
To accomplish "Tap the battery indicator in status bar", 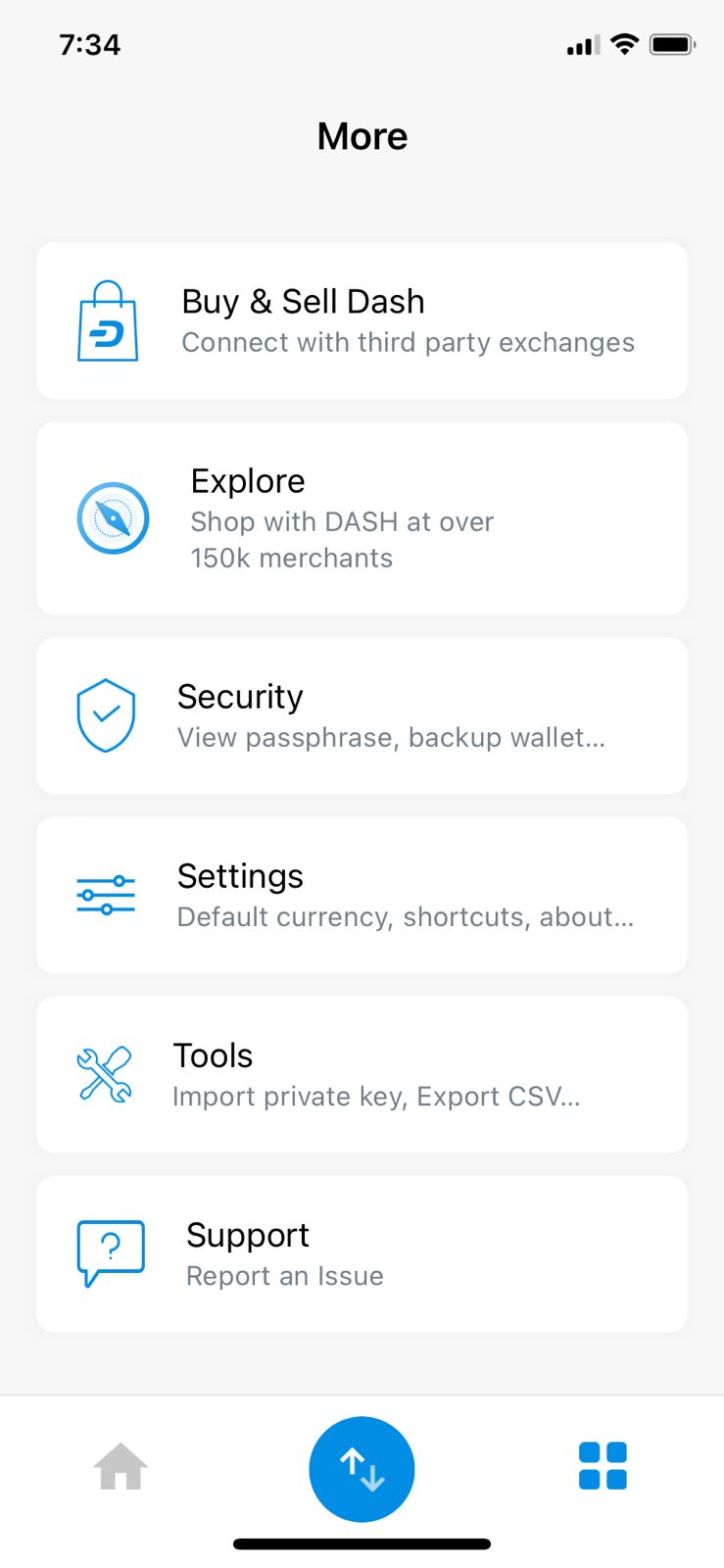I will [x=672, y=45].
